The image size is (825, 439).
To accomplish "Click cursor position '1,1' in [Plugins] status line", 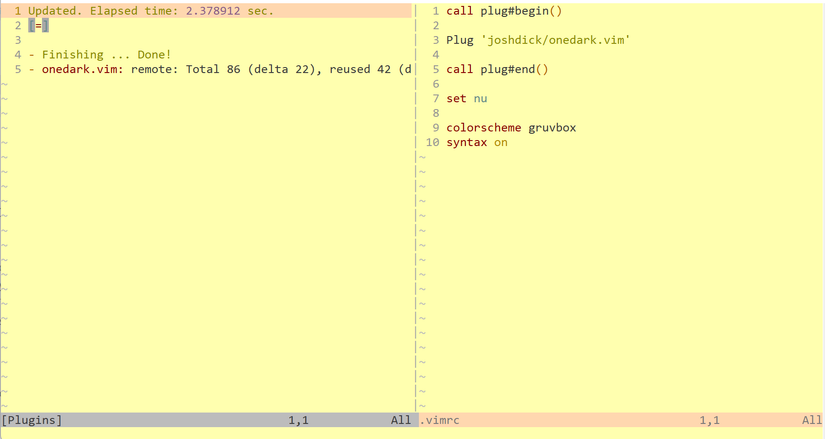I will (298, 420).
